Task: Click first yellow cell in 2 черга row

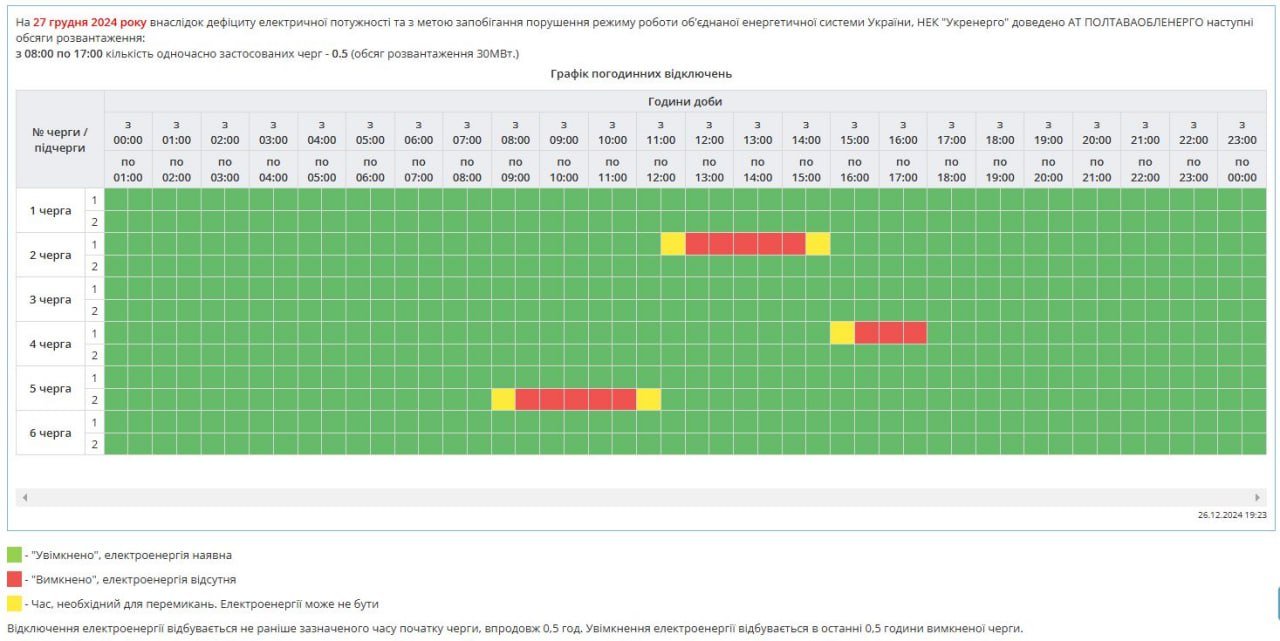Action: 673,244
